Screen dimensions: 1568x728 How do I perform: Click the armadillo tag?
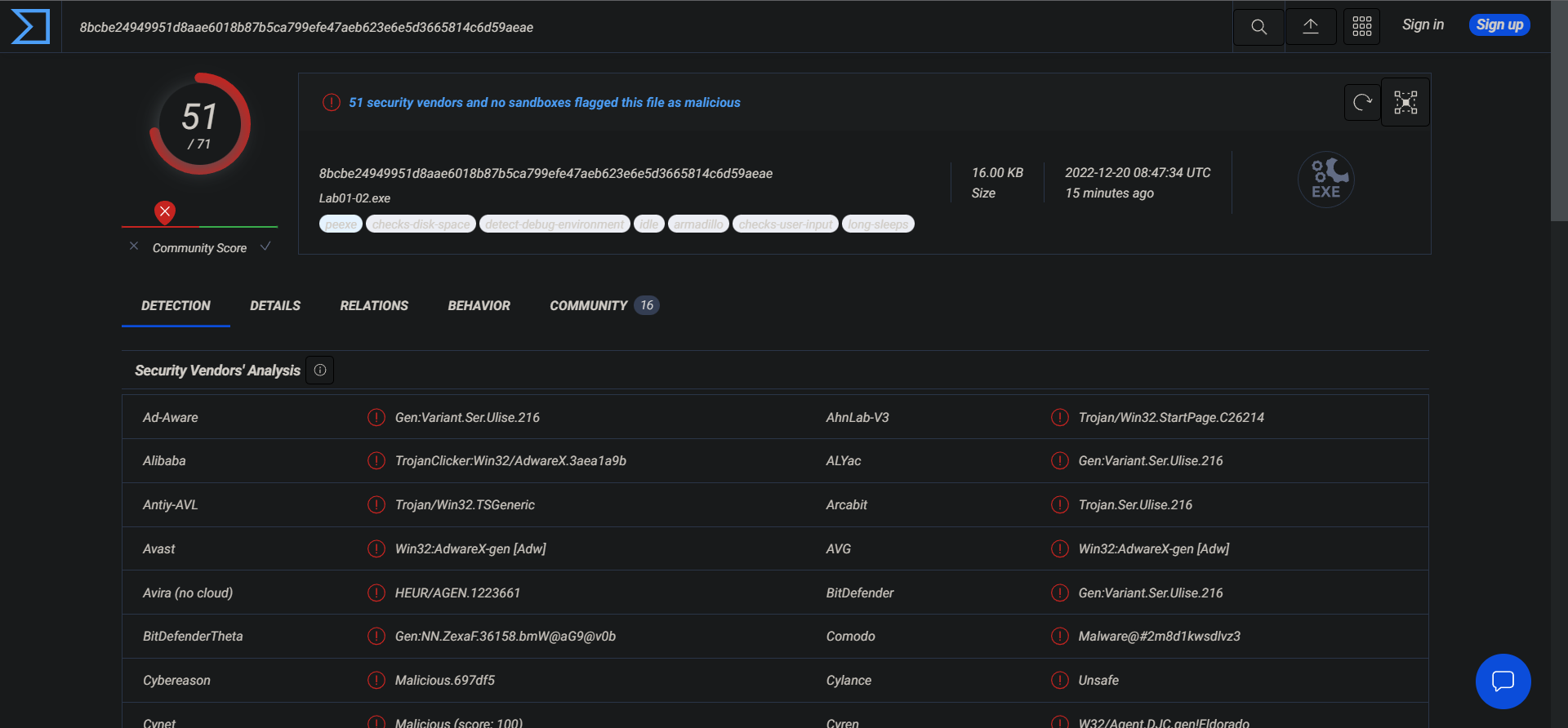click(x=698, y=224)
